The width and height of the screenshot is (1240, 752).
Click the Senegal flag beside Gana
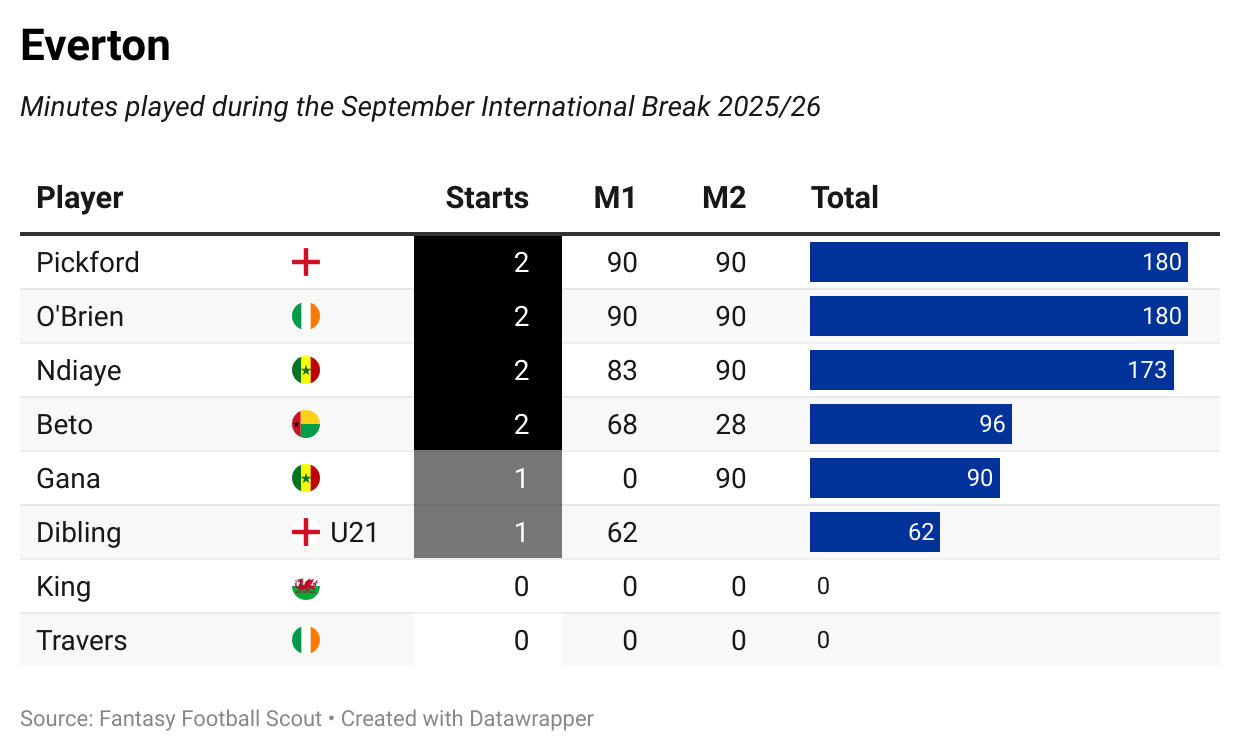(x=305, y=479)
